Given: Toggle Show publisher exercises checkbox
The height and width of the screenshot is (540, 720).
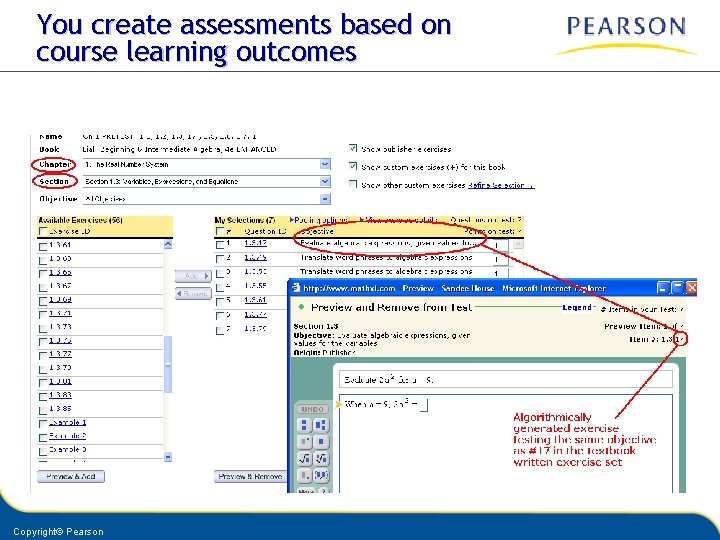Looking at the screenshot, I should pyautogui.click(x=353, y=148).
